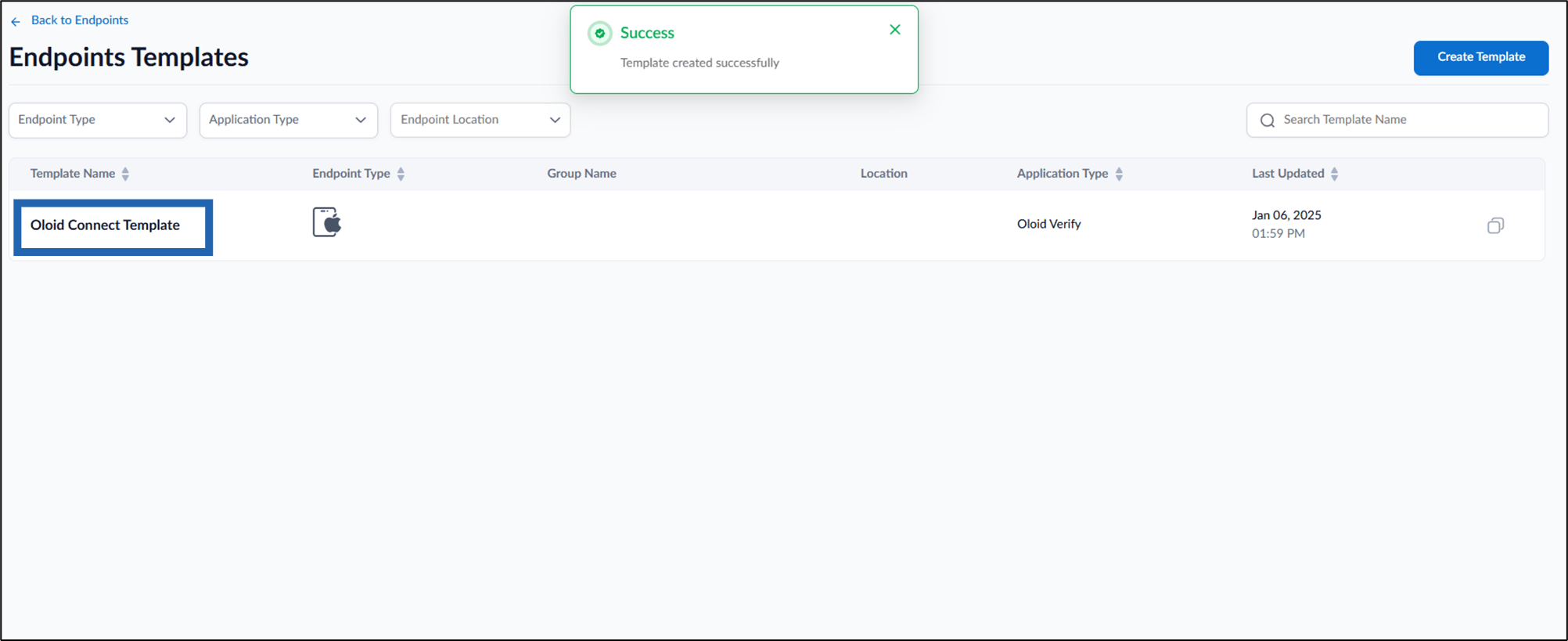1568x641 pixels.
Task: Focus the Search Template Name field
Action: tap(1397, 120)
